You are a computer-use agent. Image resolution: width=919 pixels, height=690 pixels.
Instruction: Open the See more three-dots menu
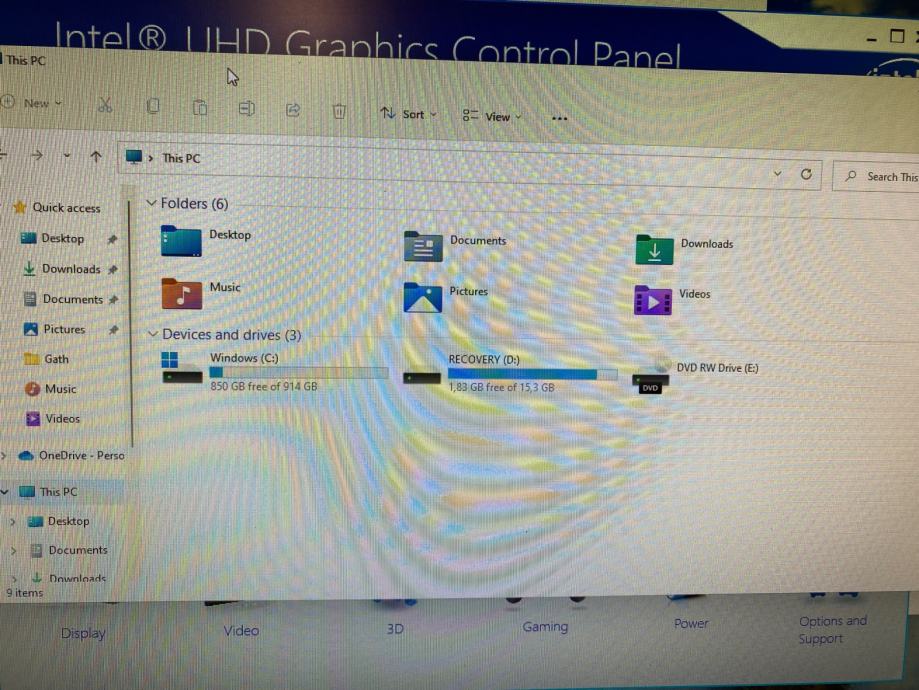tap(560, 118)
